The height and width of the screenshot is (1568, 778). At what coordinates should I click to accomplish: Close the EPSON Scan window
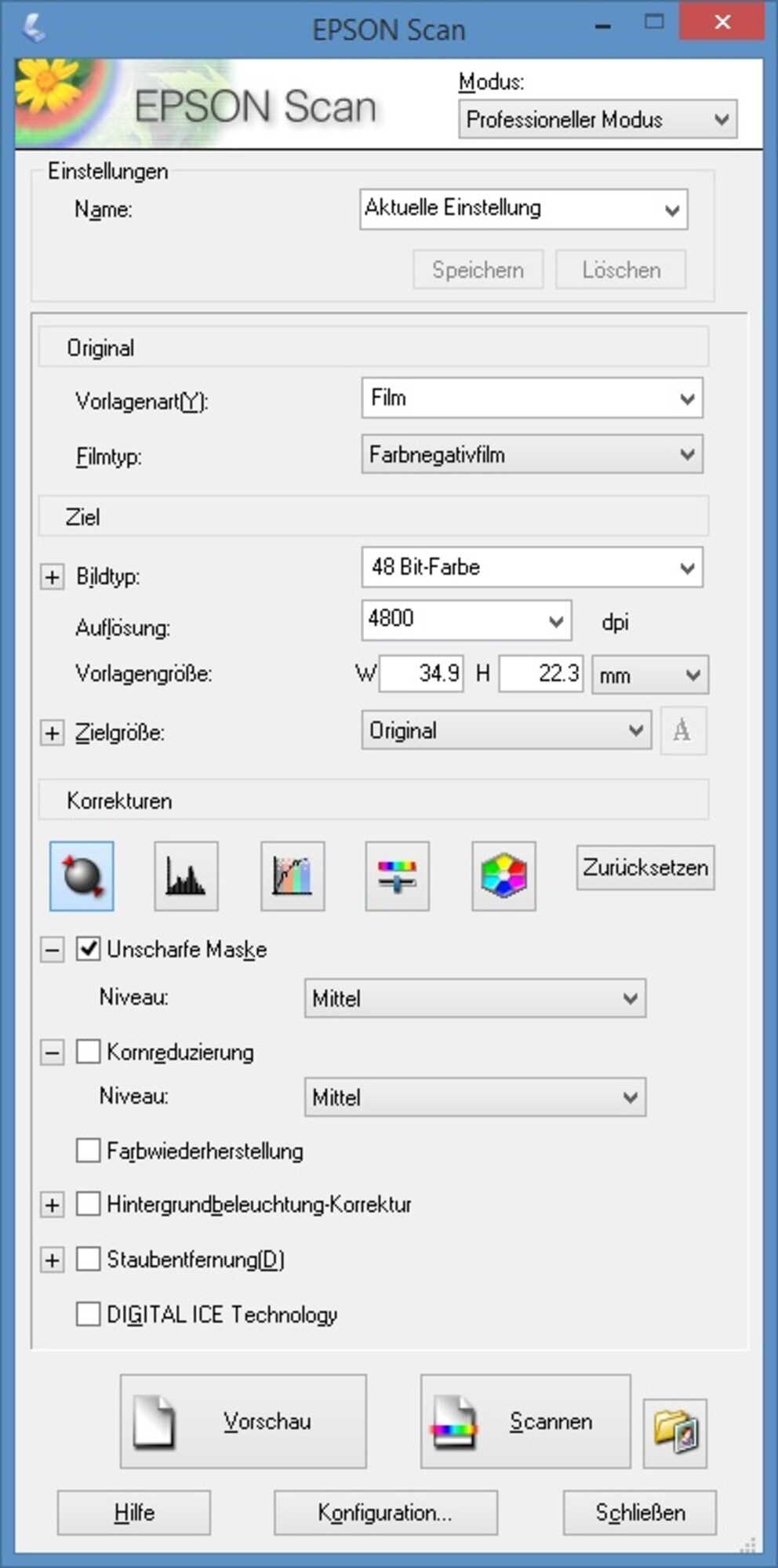point(722,23)
